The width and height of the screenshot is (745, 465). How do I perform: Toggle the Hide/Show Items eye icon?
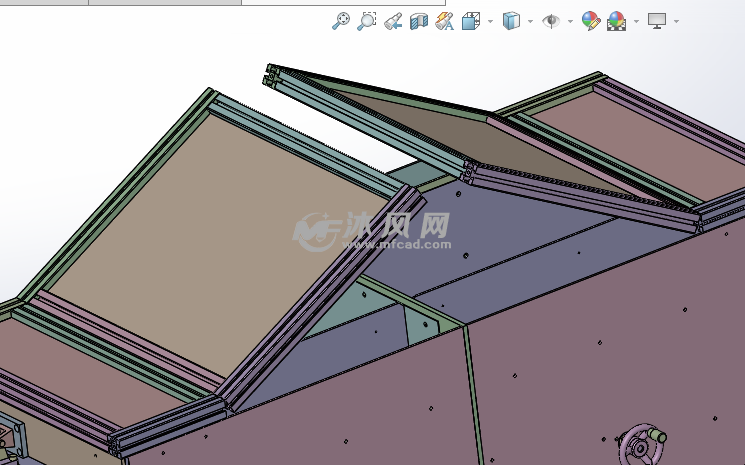(551, 21)
